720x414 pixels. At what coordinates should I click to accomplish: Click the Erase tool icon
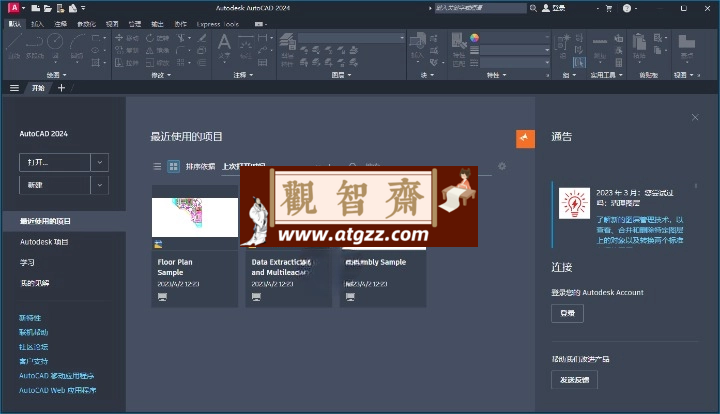(x=202, y=38)
